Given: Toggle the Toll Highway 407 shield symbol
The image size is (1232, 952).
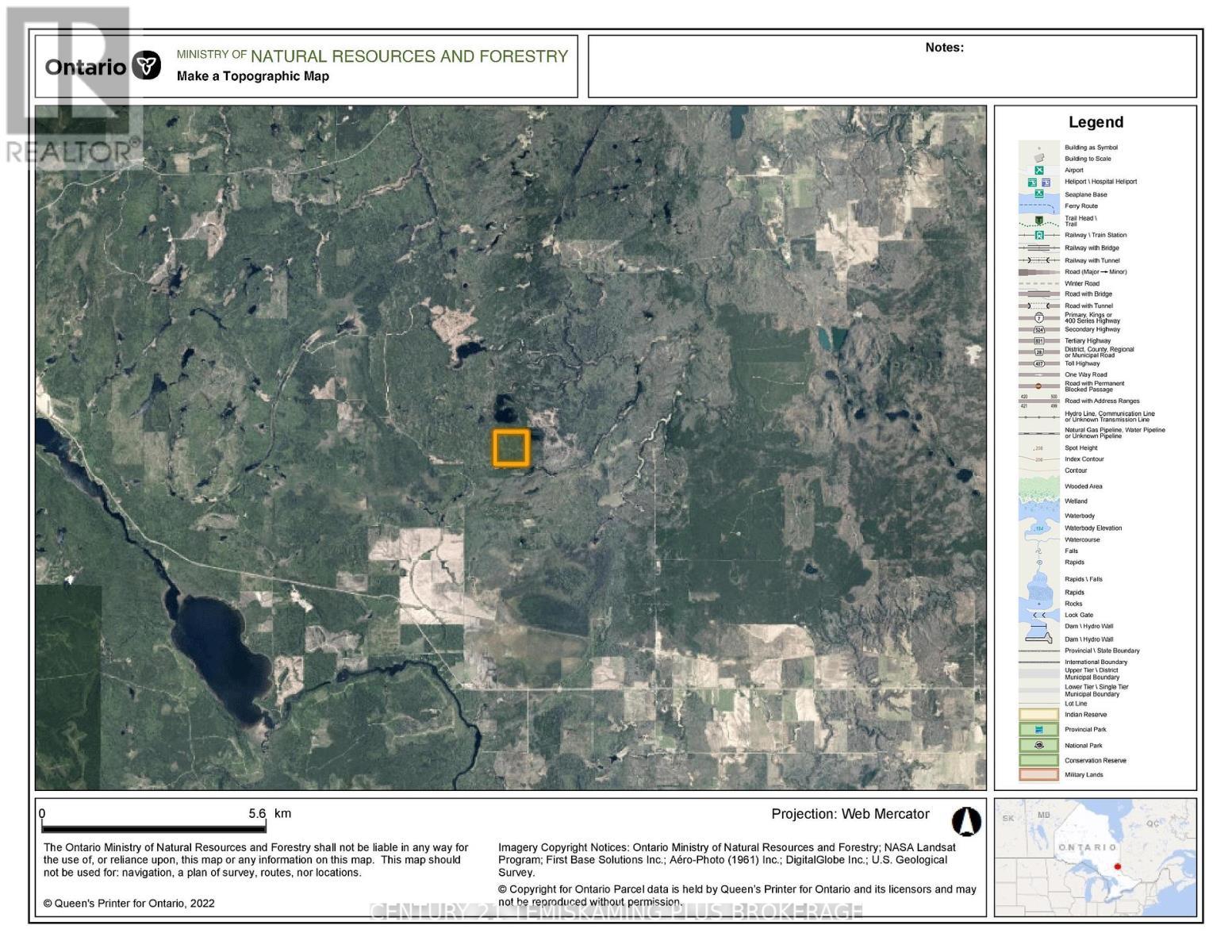Looking at the screenshot, I should tap(1041, 363).
